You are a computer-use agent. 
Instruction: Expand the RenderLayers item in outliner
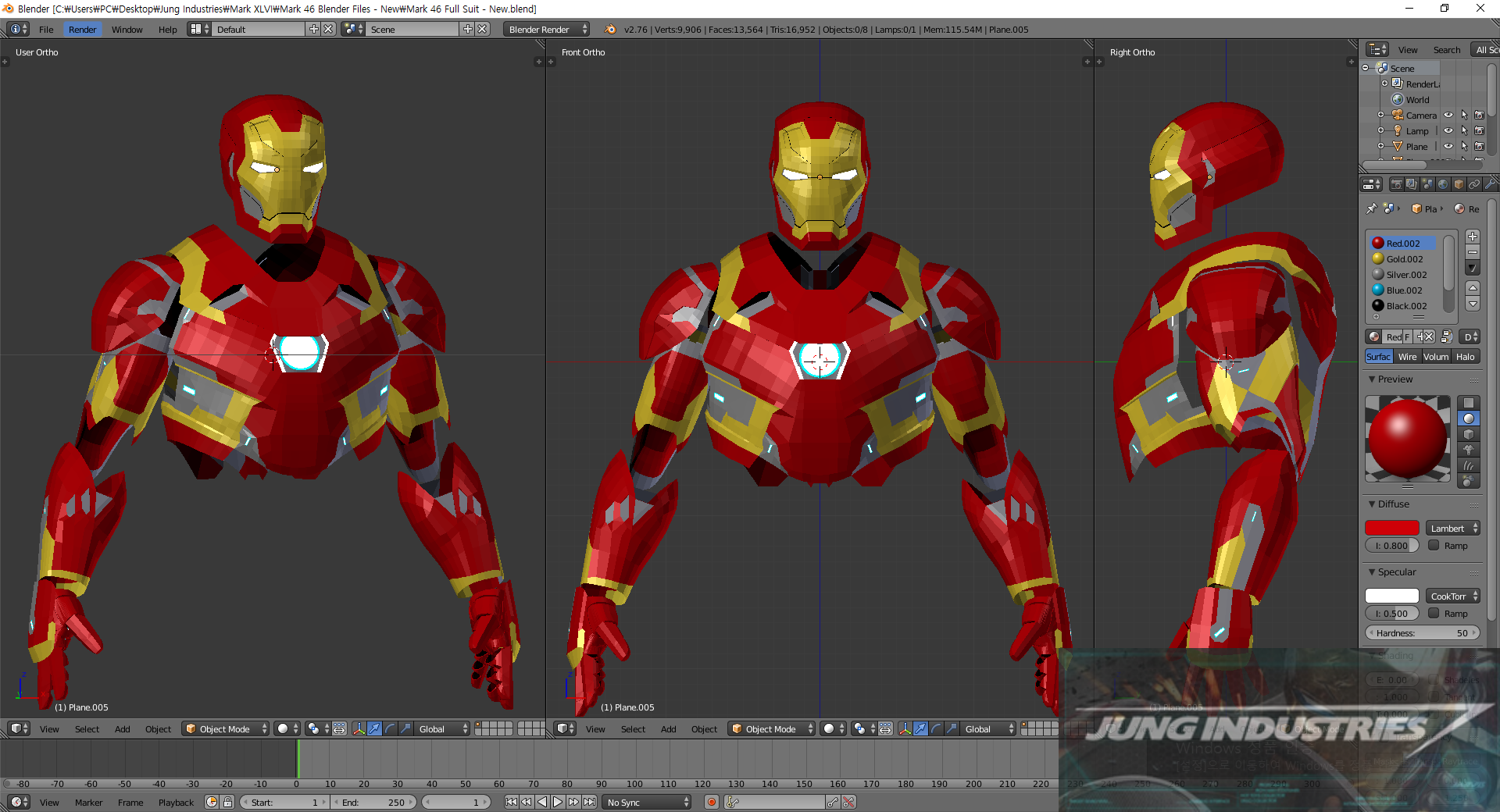pyautogui.click(x=1384, y=84)
